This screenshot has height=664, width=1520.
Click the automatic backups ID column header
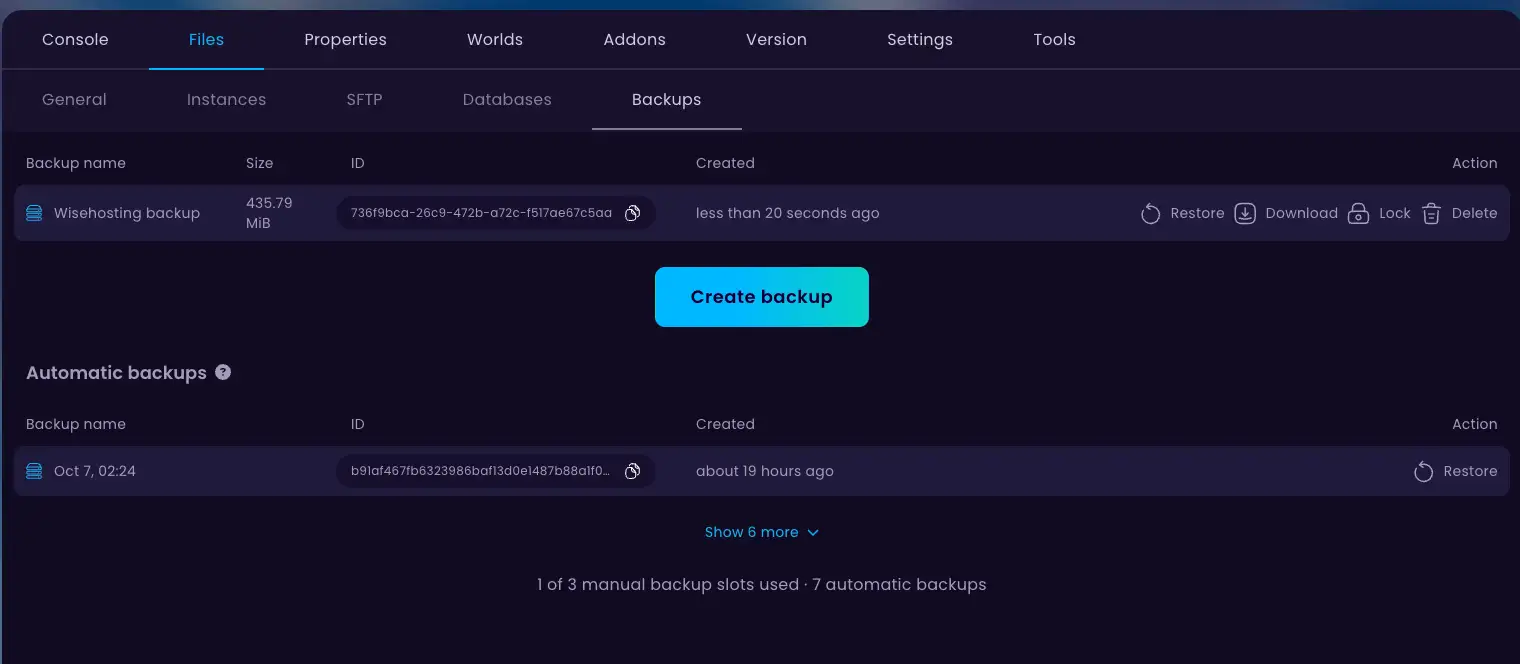tap(358, 424)
